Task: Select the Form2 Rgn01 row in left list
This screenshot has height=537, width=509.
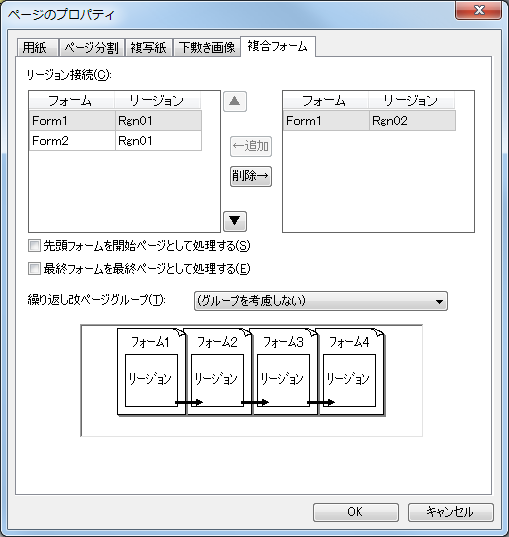Action: coord(115,140)
